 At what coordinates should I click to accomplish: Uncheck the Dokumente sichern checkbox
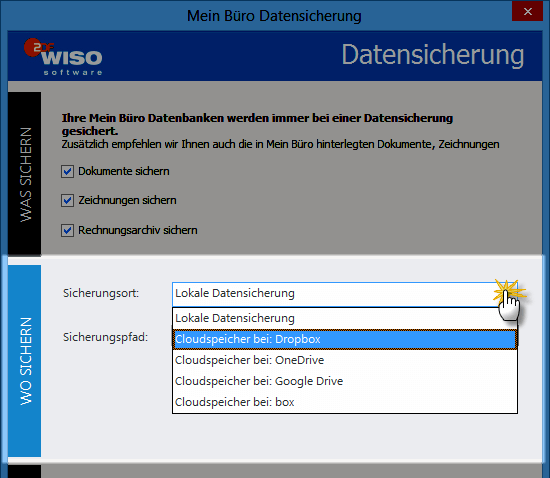coord(67,172)
